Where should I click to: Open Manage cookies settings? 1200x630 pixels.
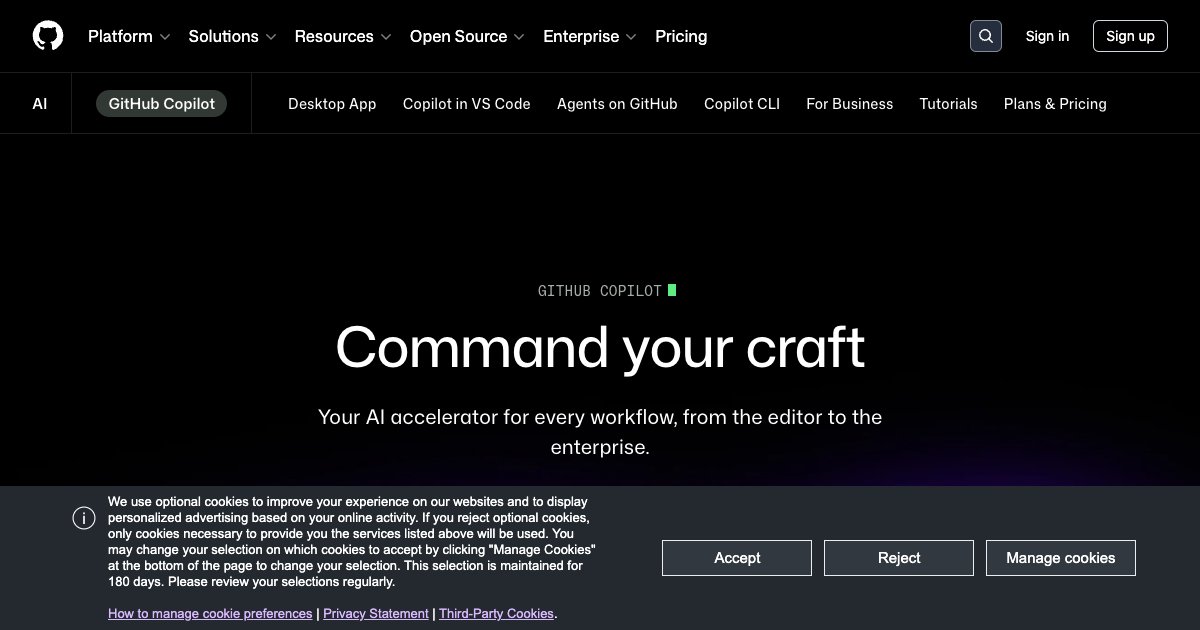pos(1061,558)
